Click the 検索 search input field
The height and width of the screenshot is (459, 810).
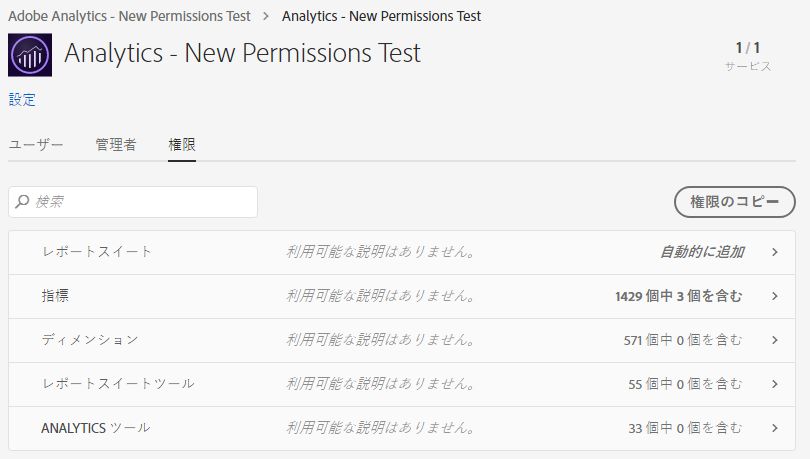point(140,202)
